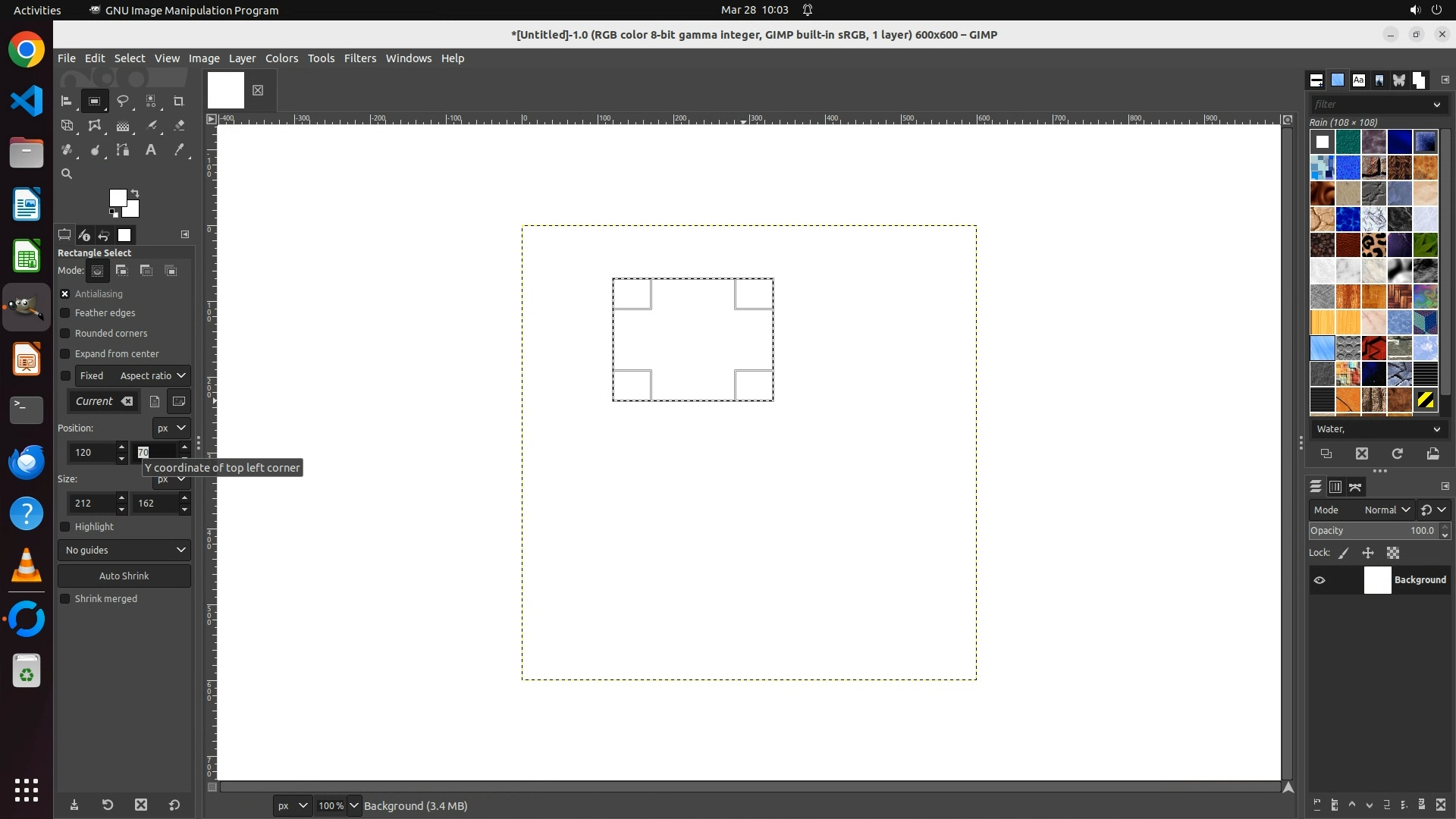The height and width of the screenshot is (819, 1456).
Task: Hide the Background layer with eye icon
Action: pos(1319,580)
